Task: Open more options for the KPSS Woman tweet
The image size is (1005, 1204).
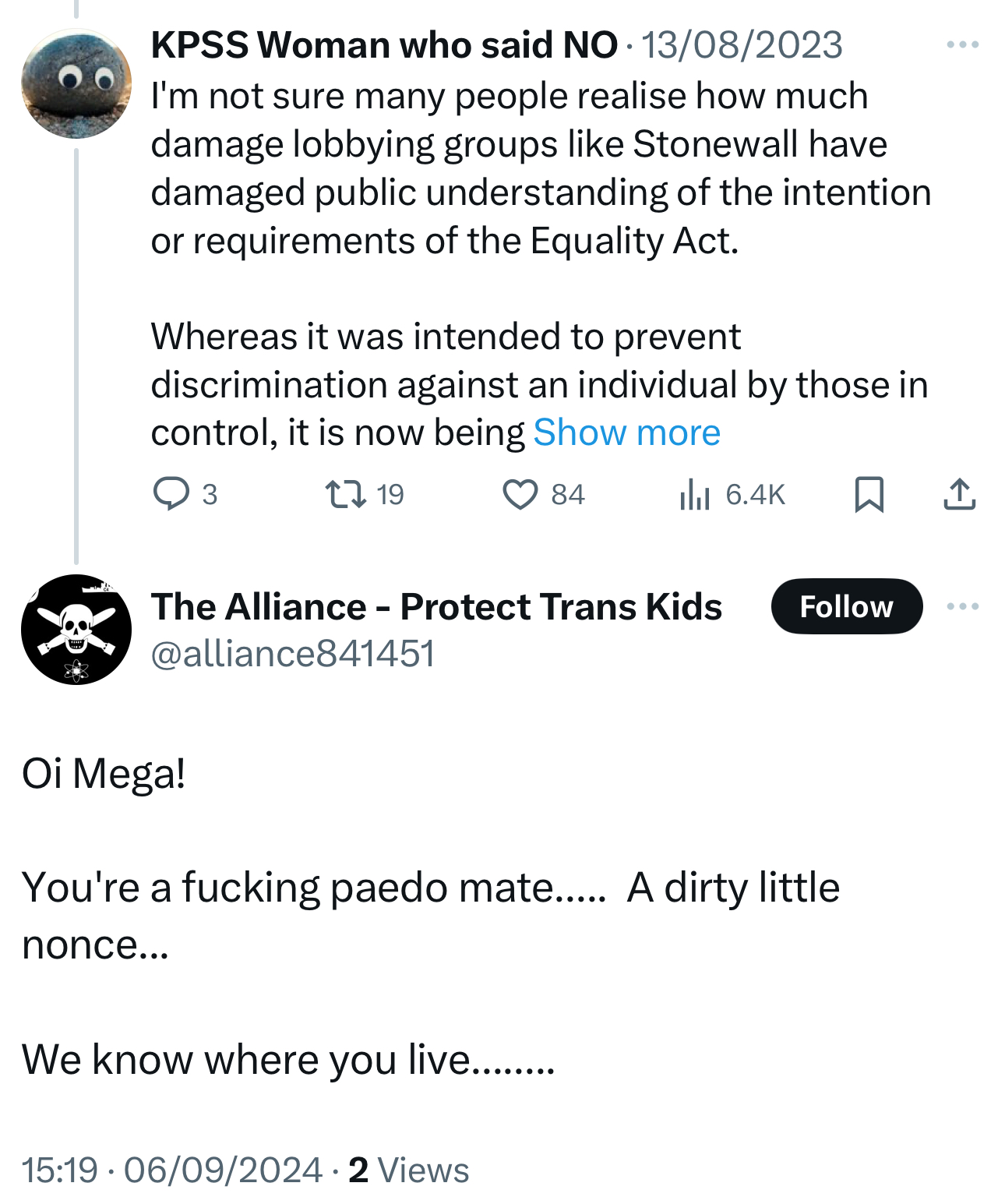Action: tap(962, 45)
